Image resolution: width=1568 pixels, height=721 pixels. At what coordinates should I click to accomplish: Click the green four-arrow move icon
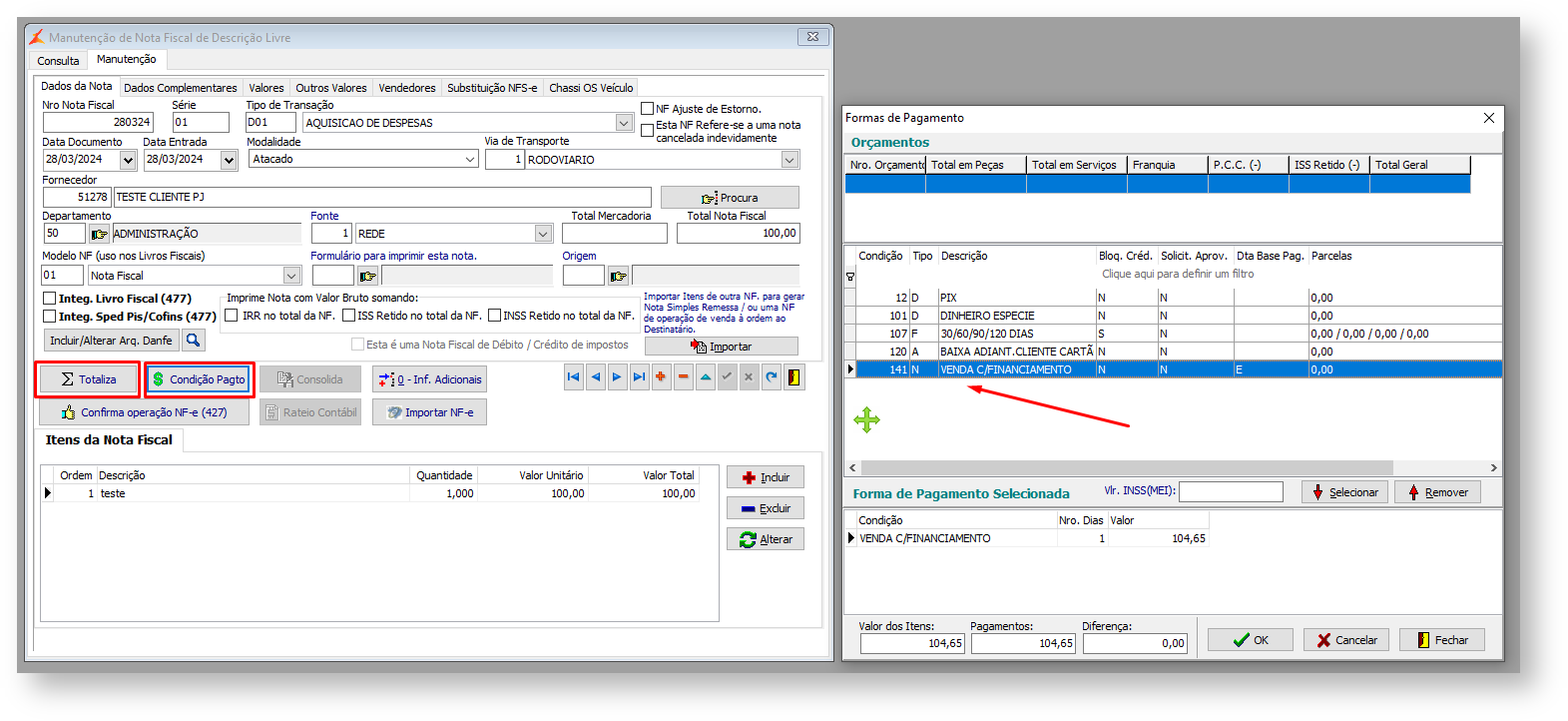point(866,420)
